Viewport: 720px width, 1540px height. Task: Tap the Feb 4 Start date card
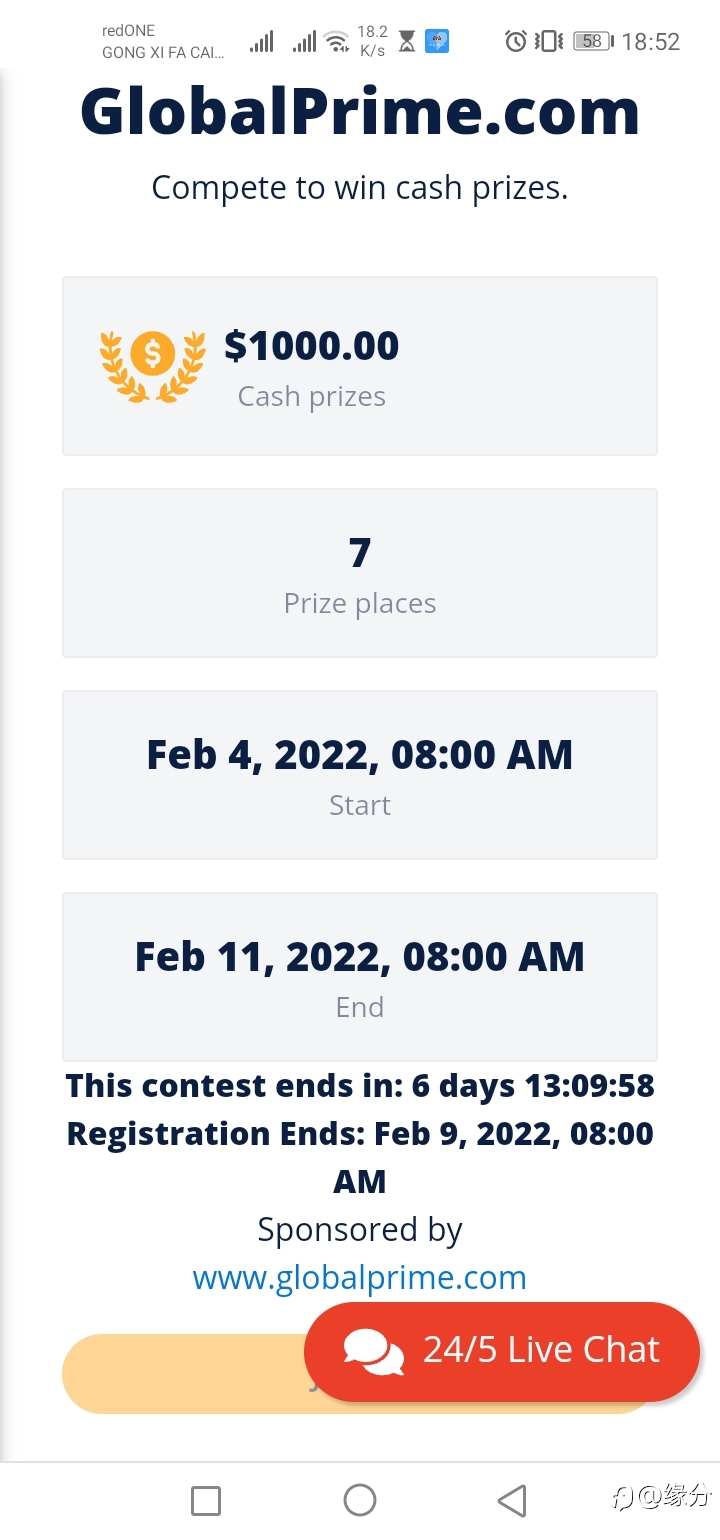360,775
